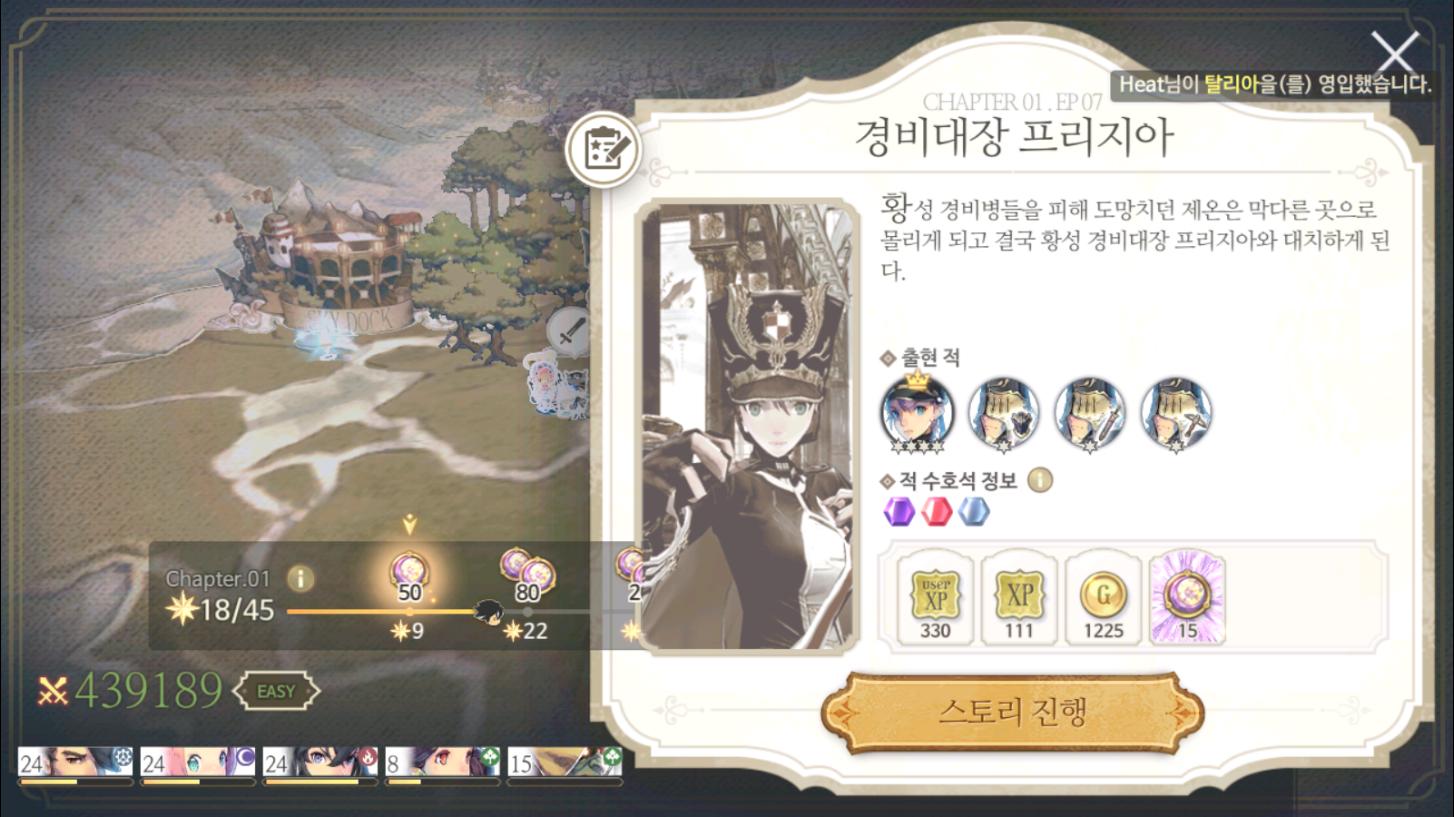The image size is (1454, 817).
Task: Select the enemy guard with hammer icon
Action: point(1176,413)
